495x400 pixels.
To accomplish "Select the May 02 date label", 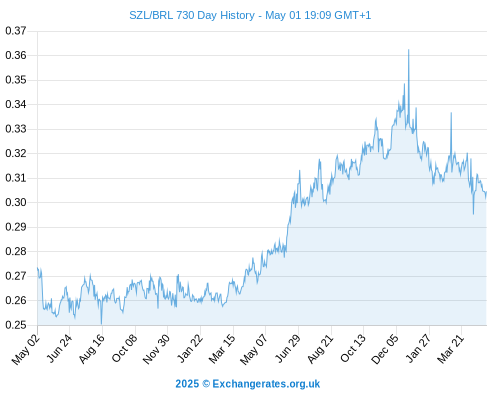I will tap(26, 349).
